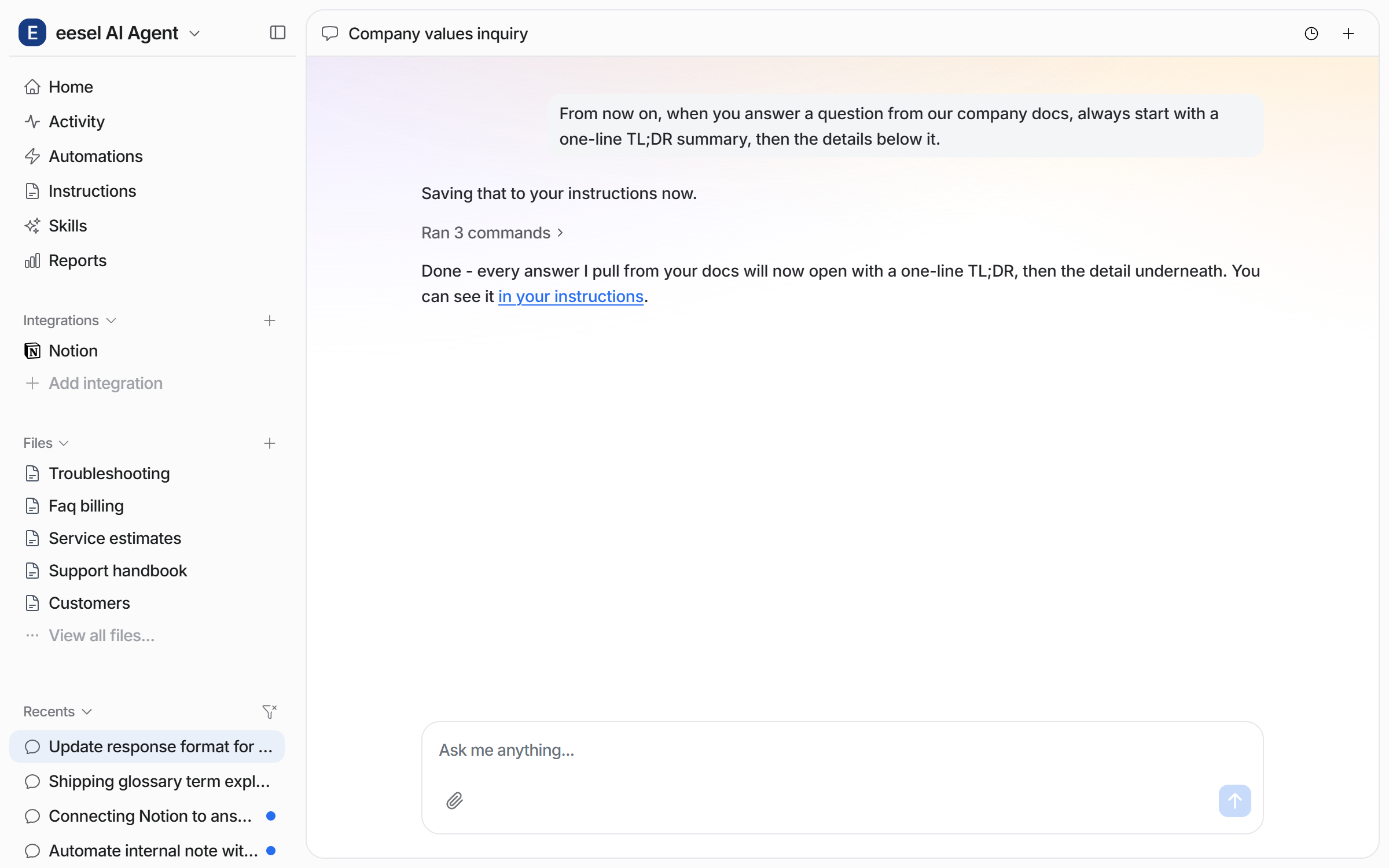Add a new integration plus icon
This screenshot has width=1389, height=868.
[x=270, y=321]
